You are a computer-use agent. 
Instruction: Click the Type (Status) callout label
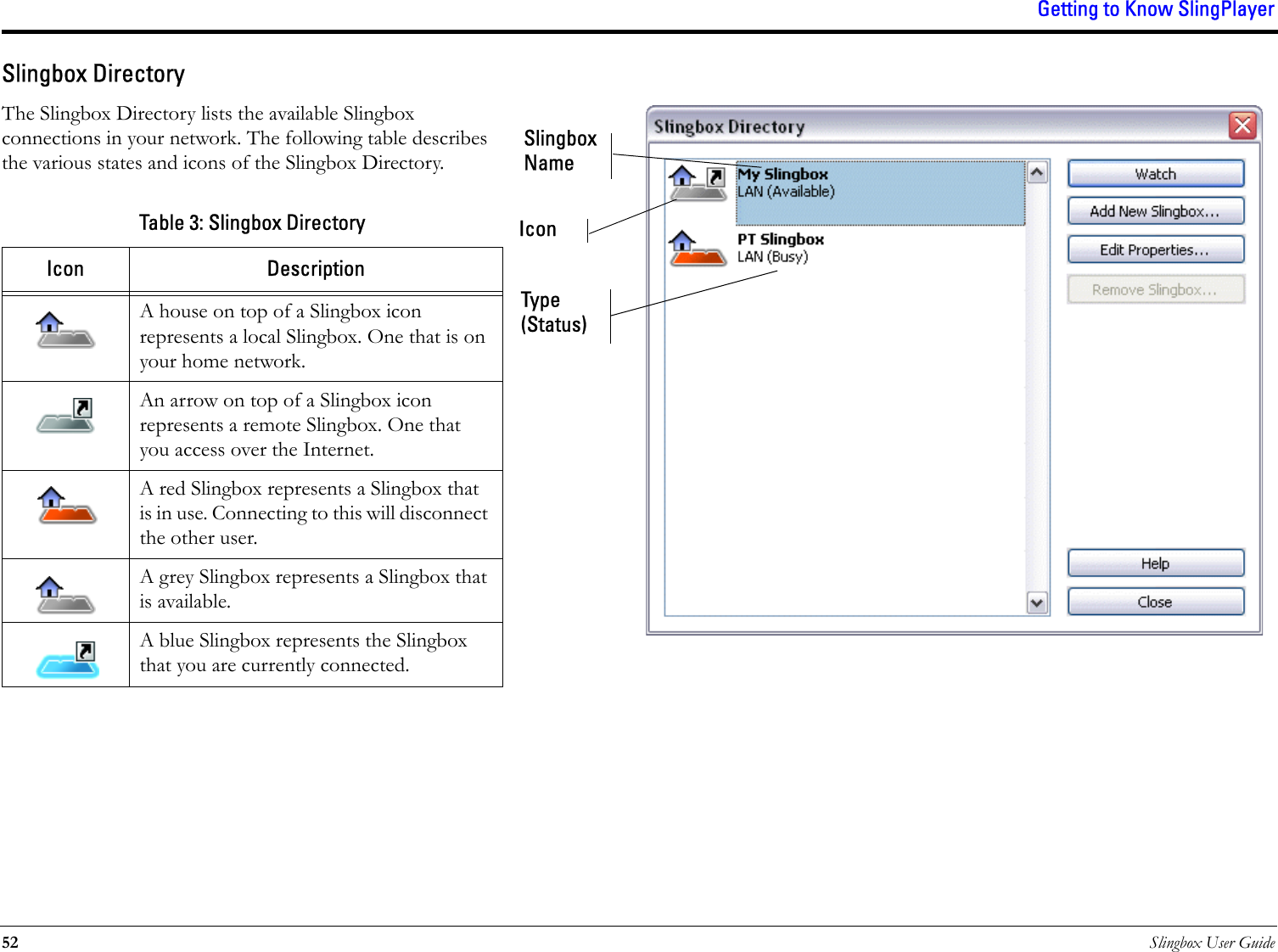[x=553, y=312]
